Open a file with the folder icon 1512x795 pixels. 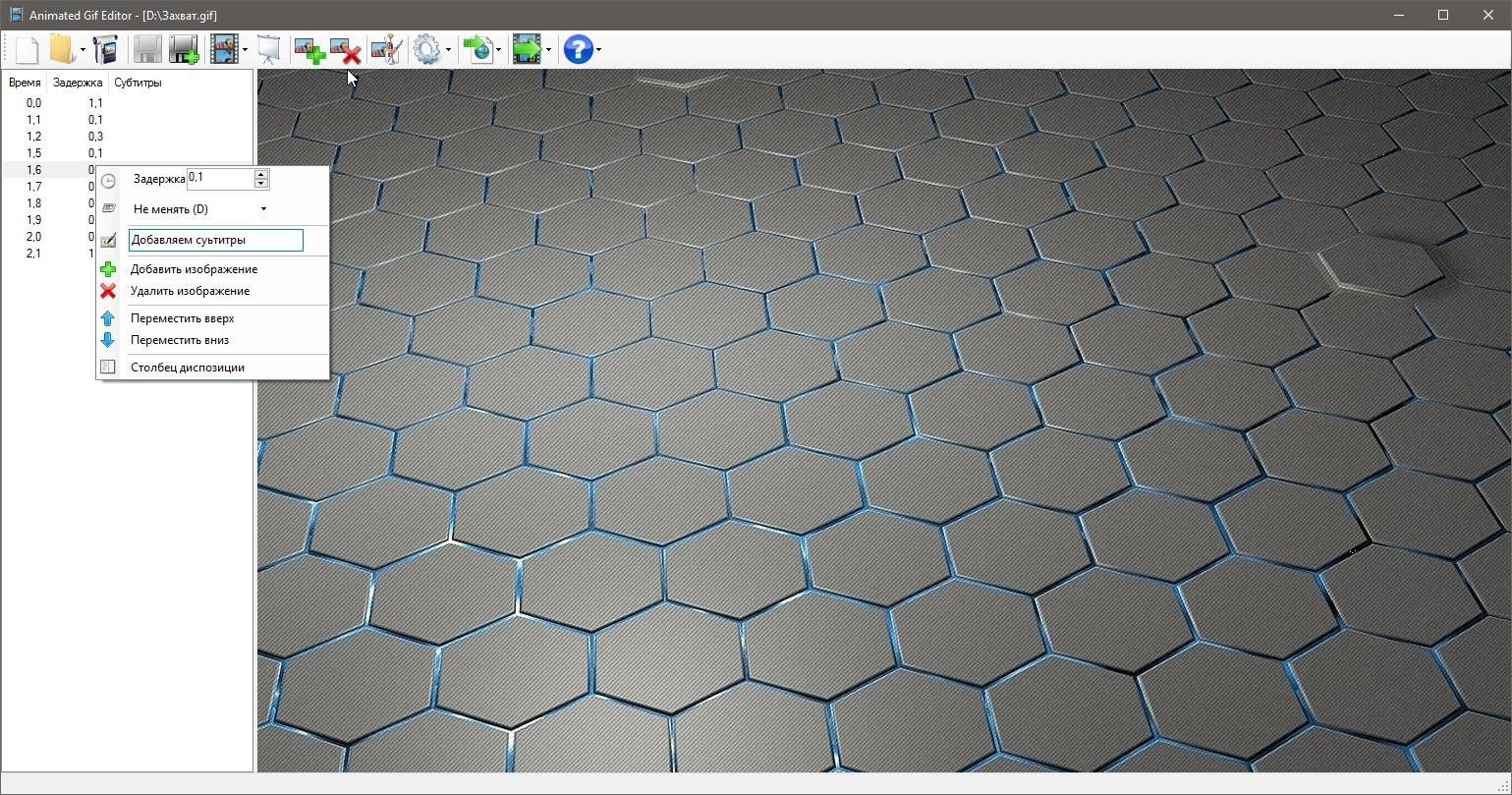62,49
